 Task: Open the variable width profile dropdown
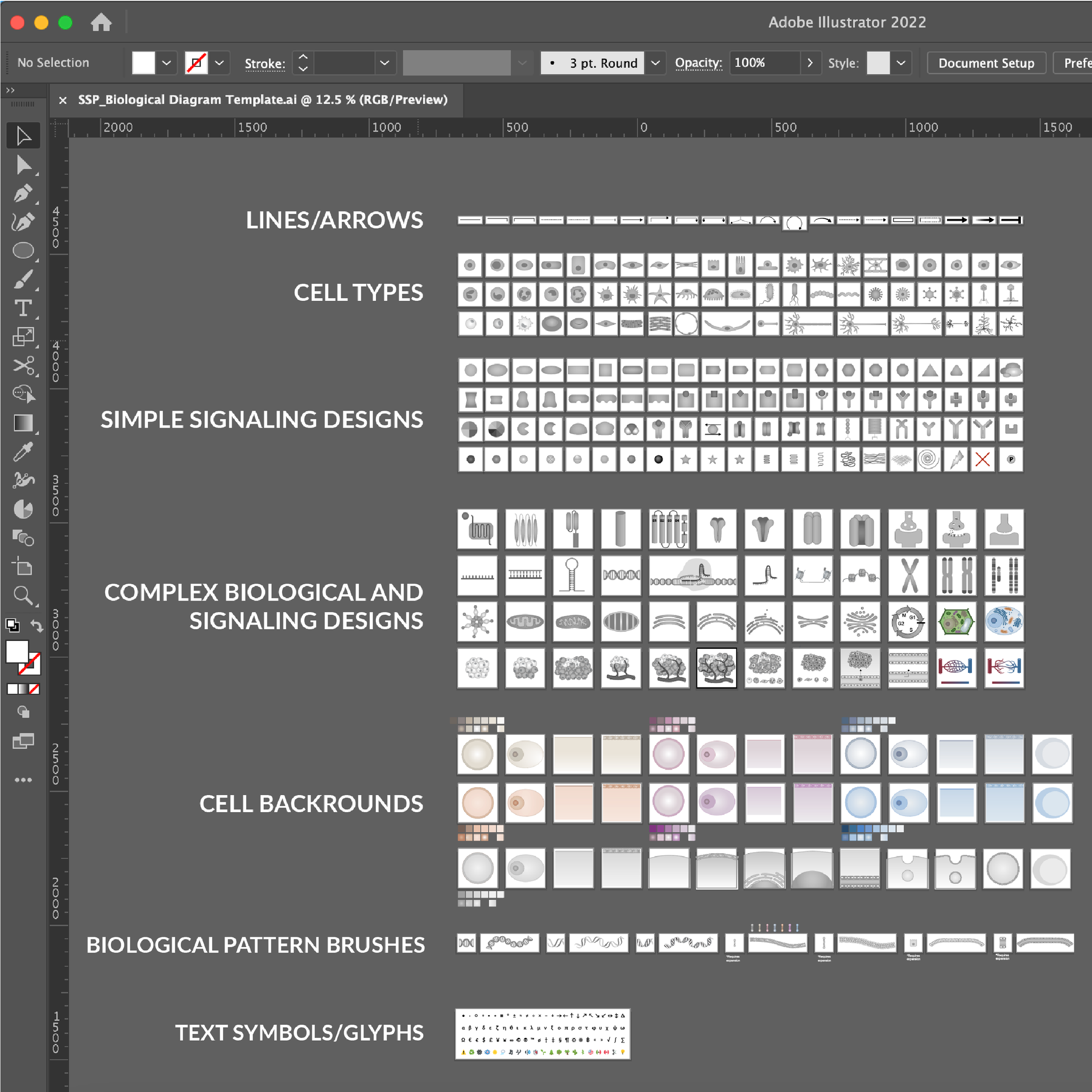point(522,63)
